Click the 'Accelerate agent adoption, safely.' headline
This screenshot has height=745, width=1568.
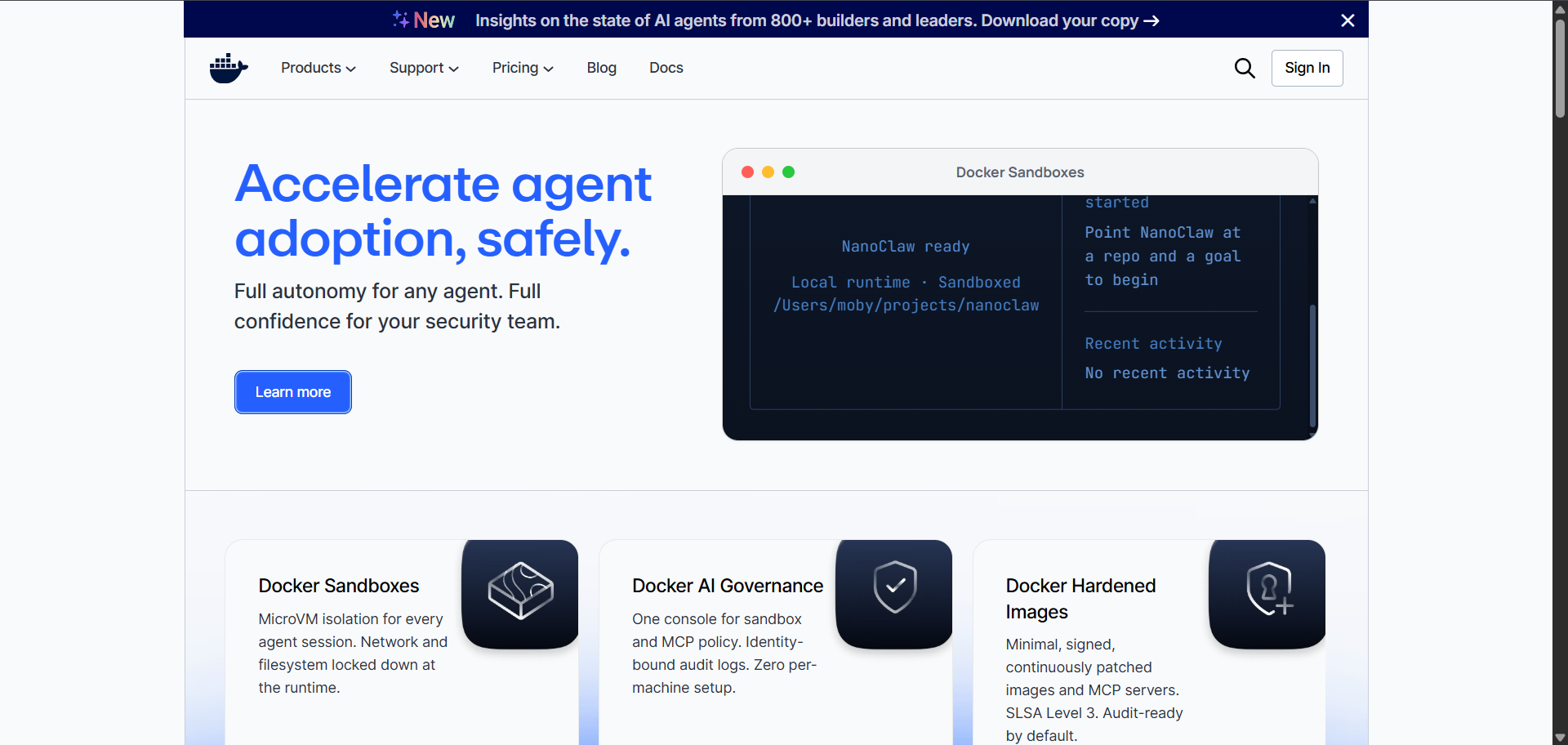click(443, 211)
